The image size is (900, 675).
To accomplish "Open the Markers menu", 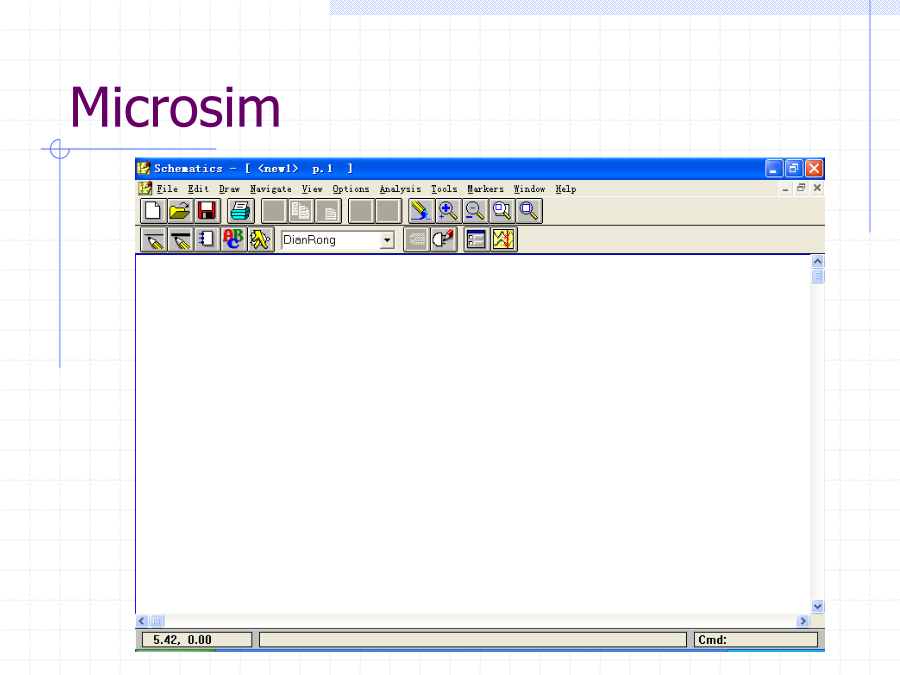I will click(485, 189).
